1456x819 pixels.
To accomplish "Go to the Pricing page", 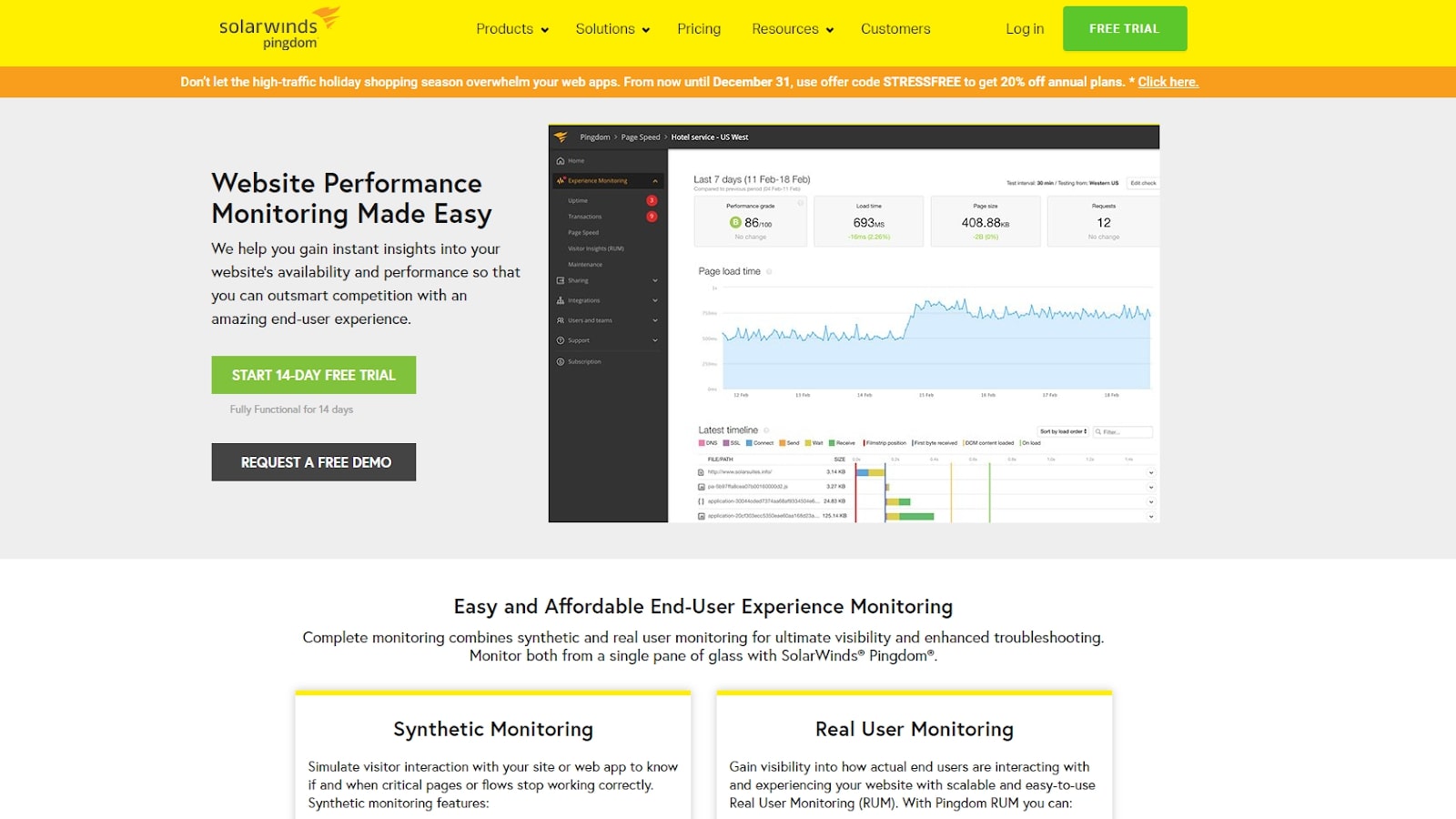I will [699, 29].
